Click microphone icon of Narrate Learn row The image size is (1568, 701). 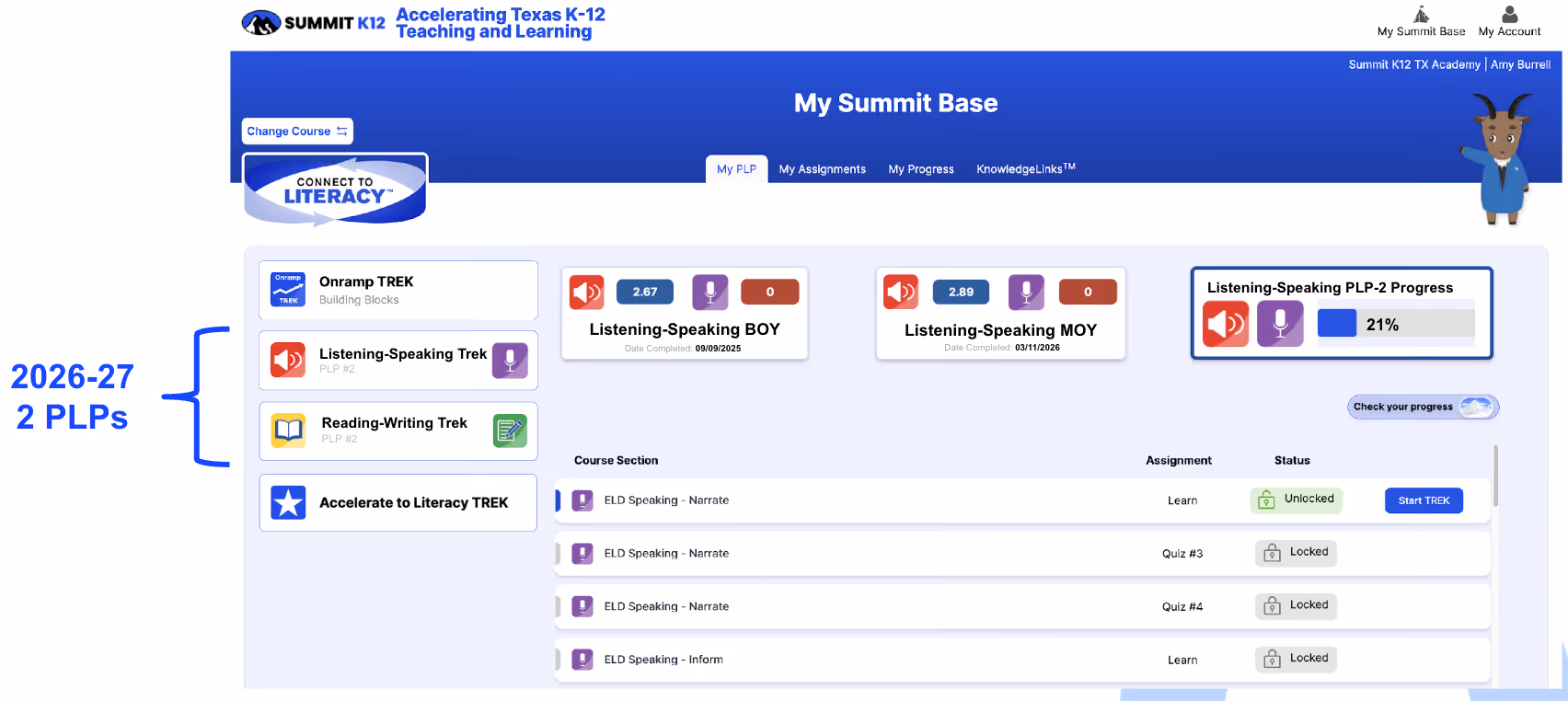tap(582, 500)
